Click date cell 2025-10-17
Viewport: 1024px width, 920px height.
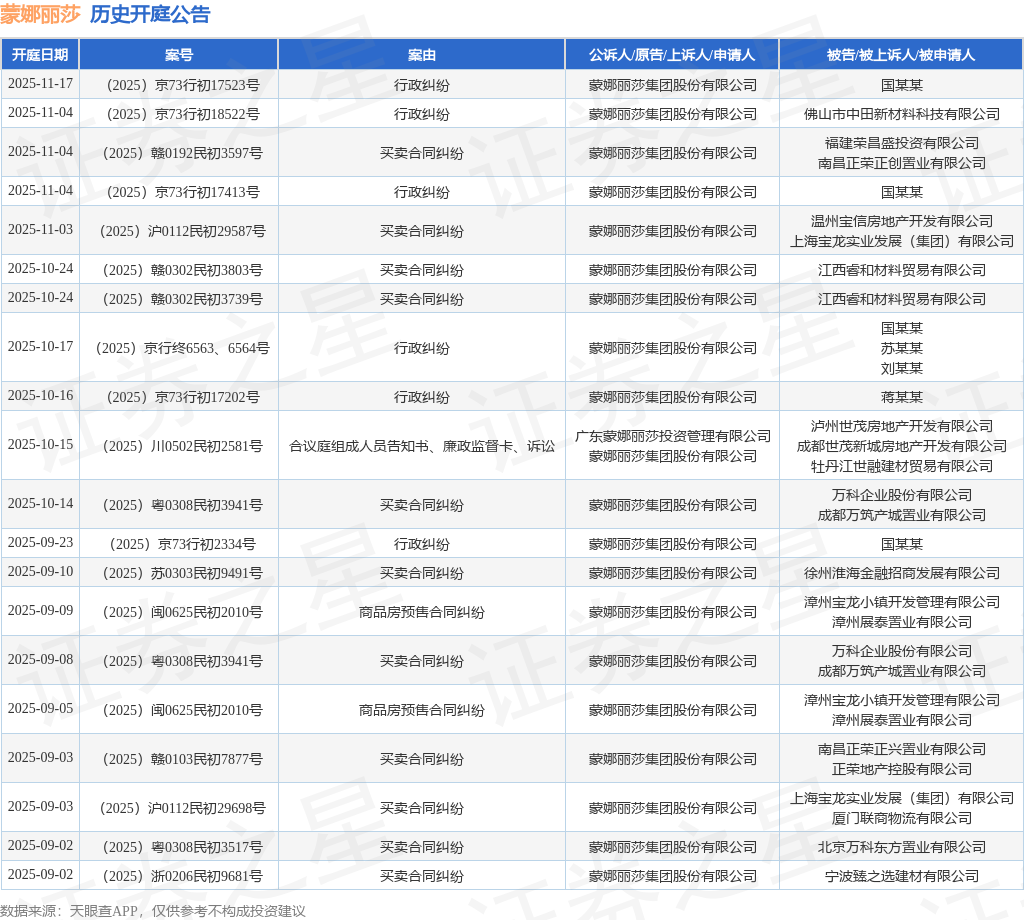tap(40, 346)
